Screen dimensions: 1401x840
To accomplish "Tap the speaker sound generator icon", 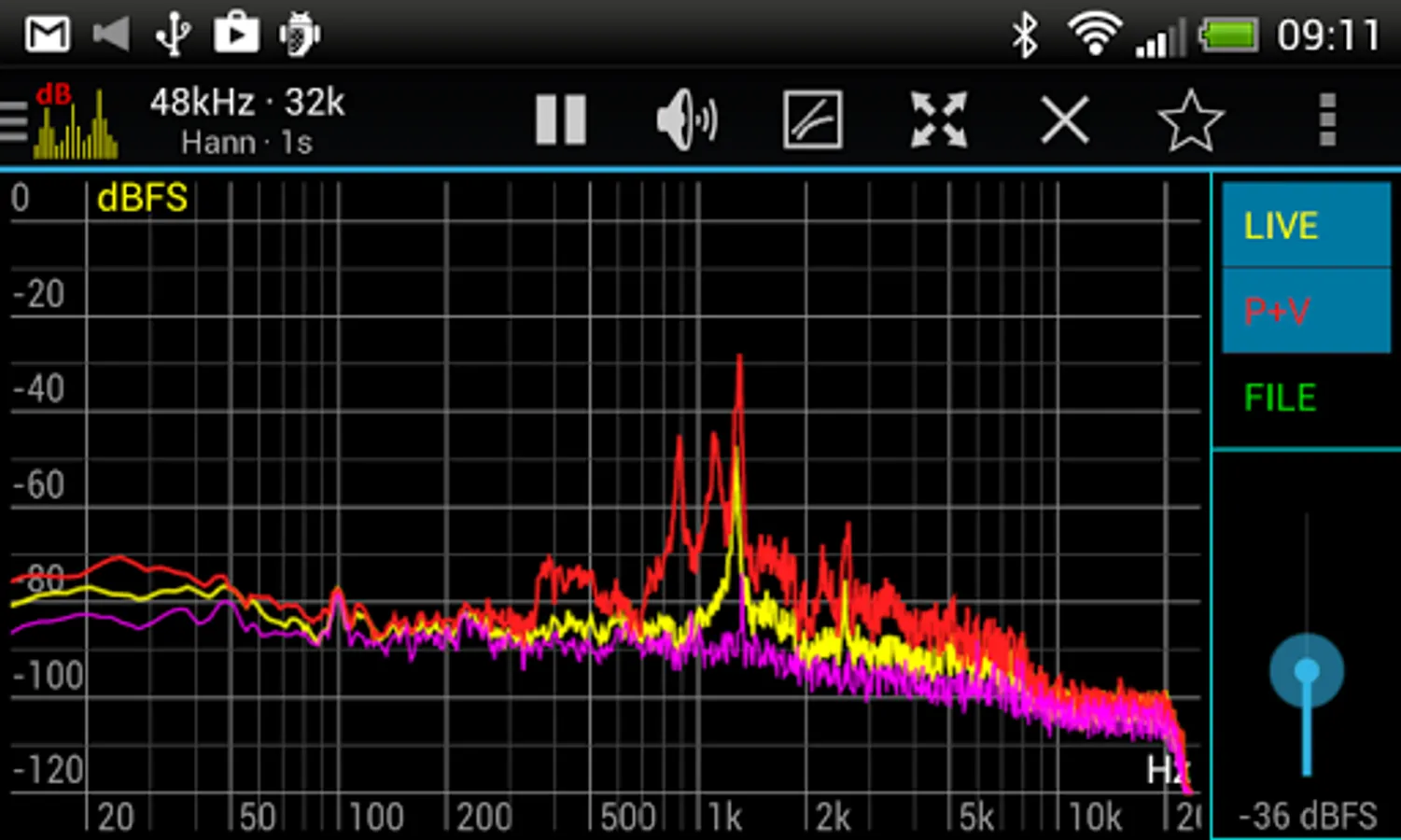I will coord(687,119).
